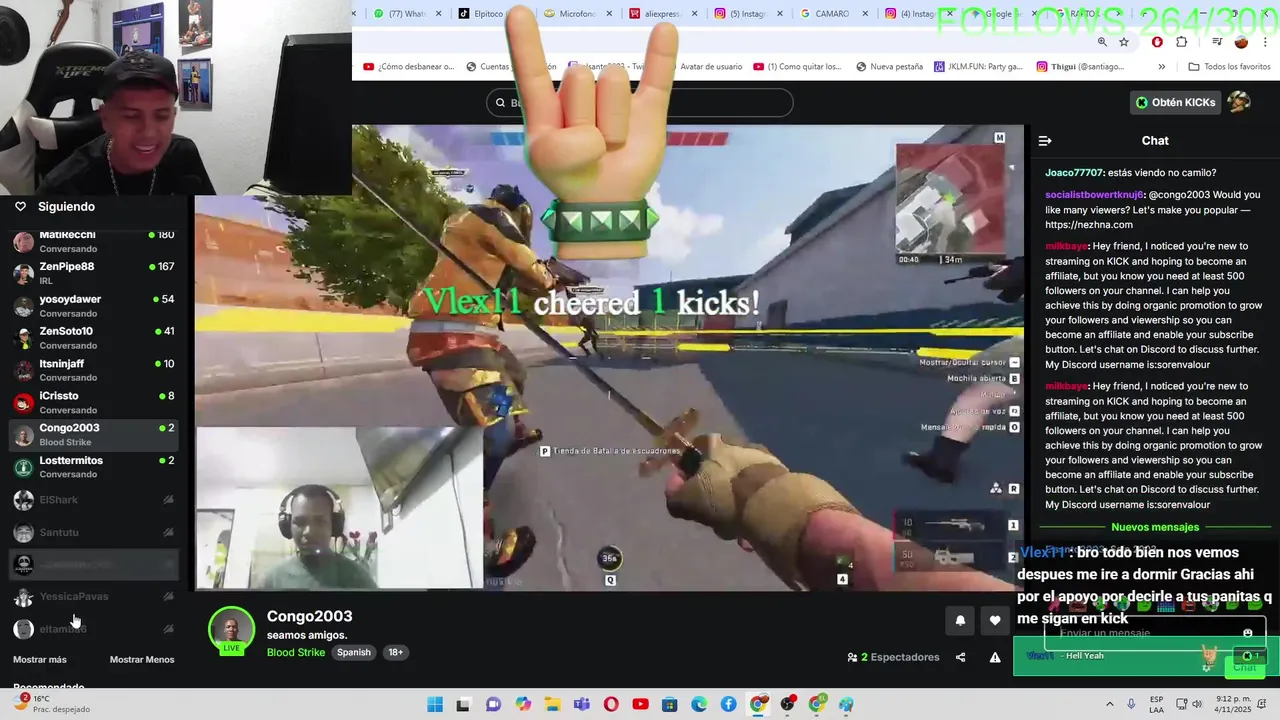
Task: Click the browser zoom magnifier icon
Action: pos(1102,42)
